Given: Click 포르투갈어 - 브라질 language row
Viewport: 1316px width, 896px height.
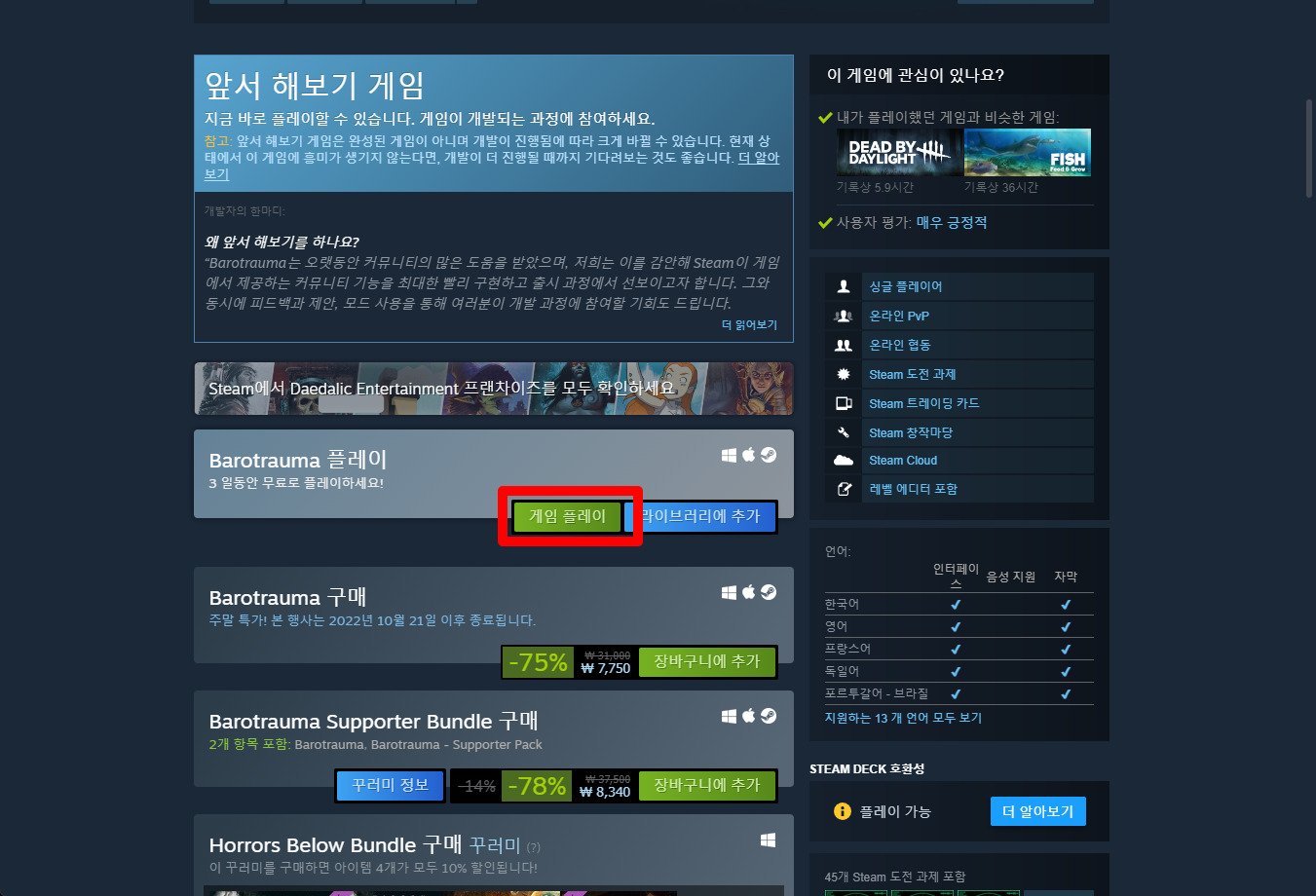Looking at the screenshot, I should pos(959,693).
